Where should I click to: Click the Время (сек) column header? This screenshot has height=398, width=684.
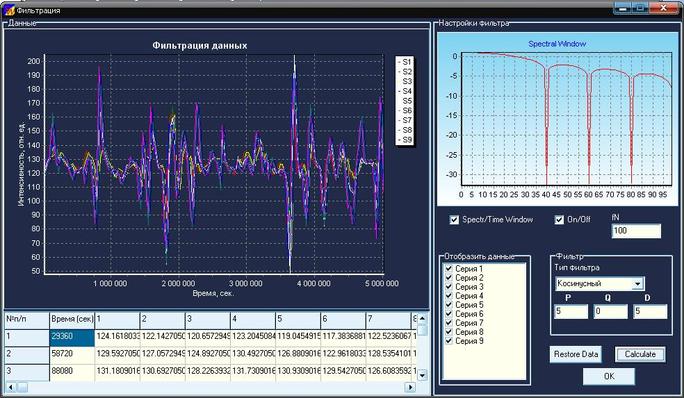[72, 320]
